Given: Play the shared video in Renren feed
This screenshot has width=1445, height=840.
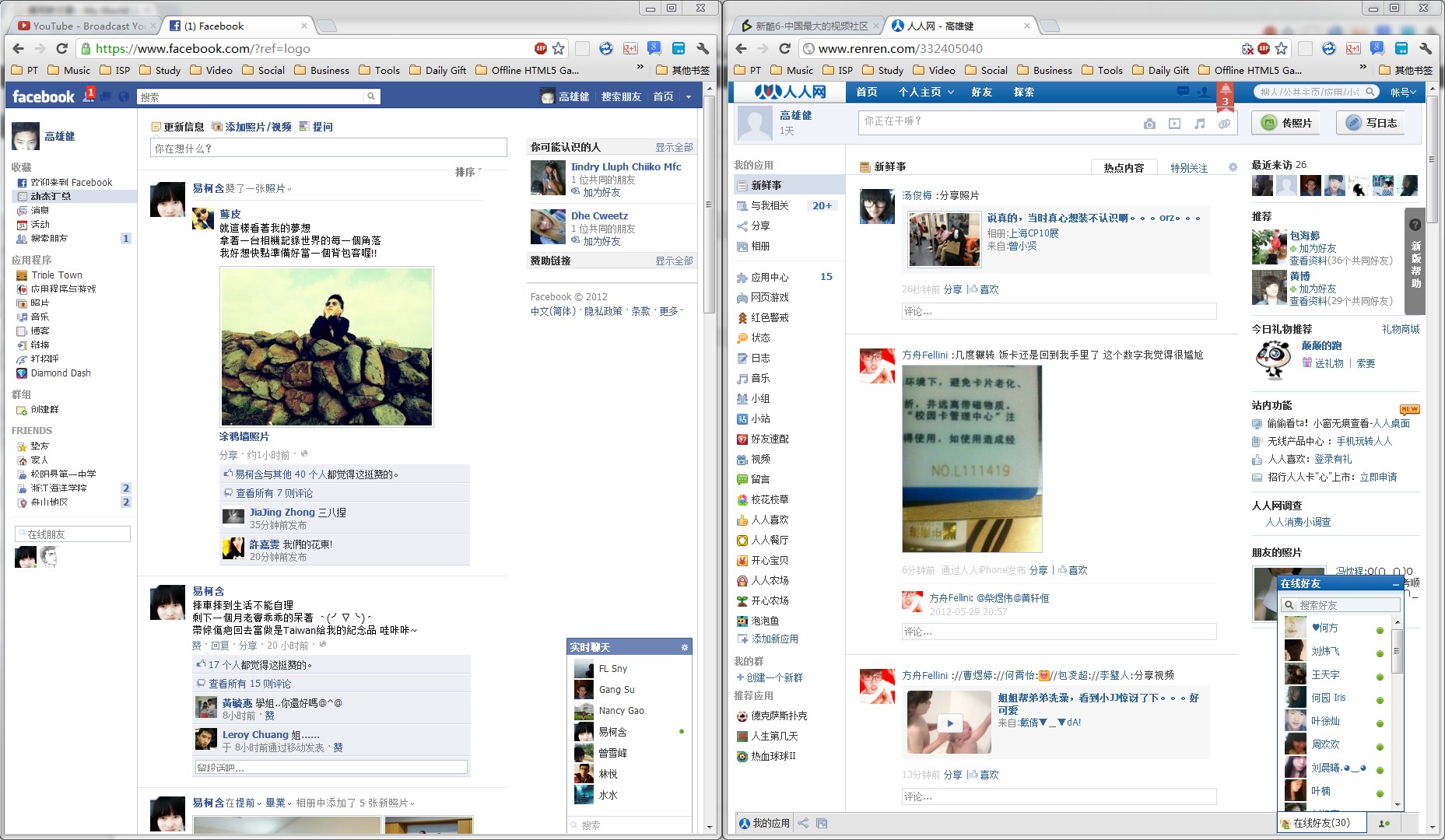Looking at the screenshot, I should [x=949, y=723].
